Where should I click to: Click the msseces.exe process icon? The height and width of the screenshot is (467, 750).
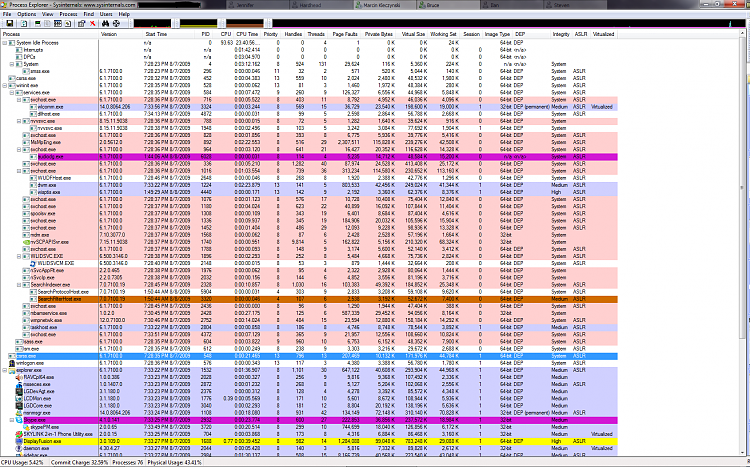[x=19, y=384]
